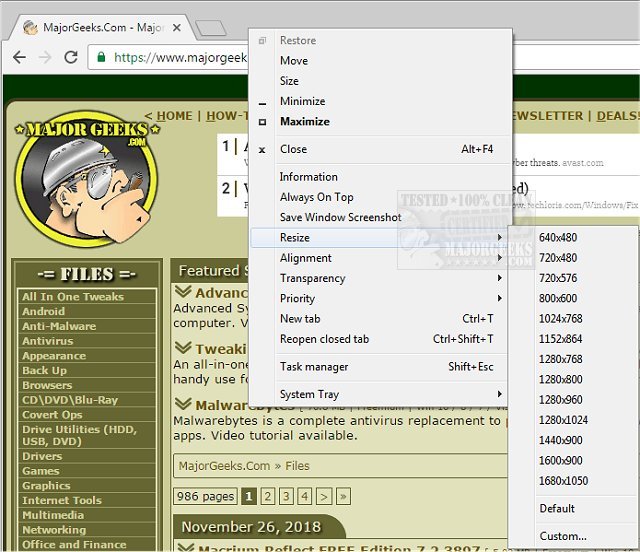This screenshot has height=552, width=640.
Task: Click the browser forward arrow
Action: point(46,58)
